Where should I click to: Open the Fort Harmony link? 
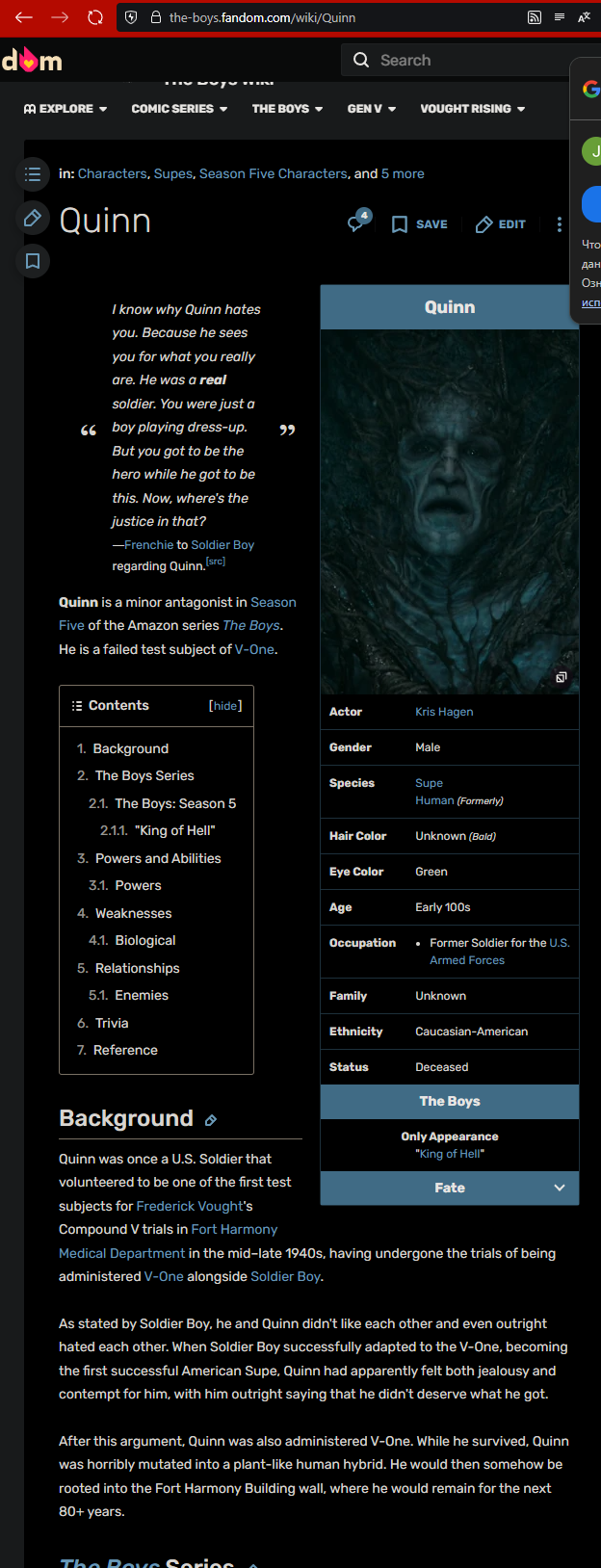click(234, 1229)
